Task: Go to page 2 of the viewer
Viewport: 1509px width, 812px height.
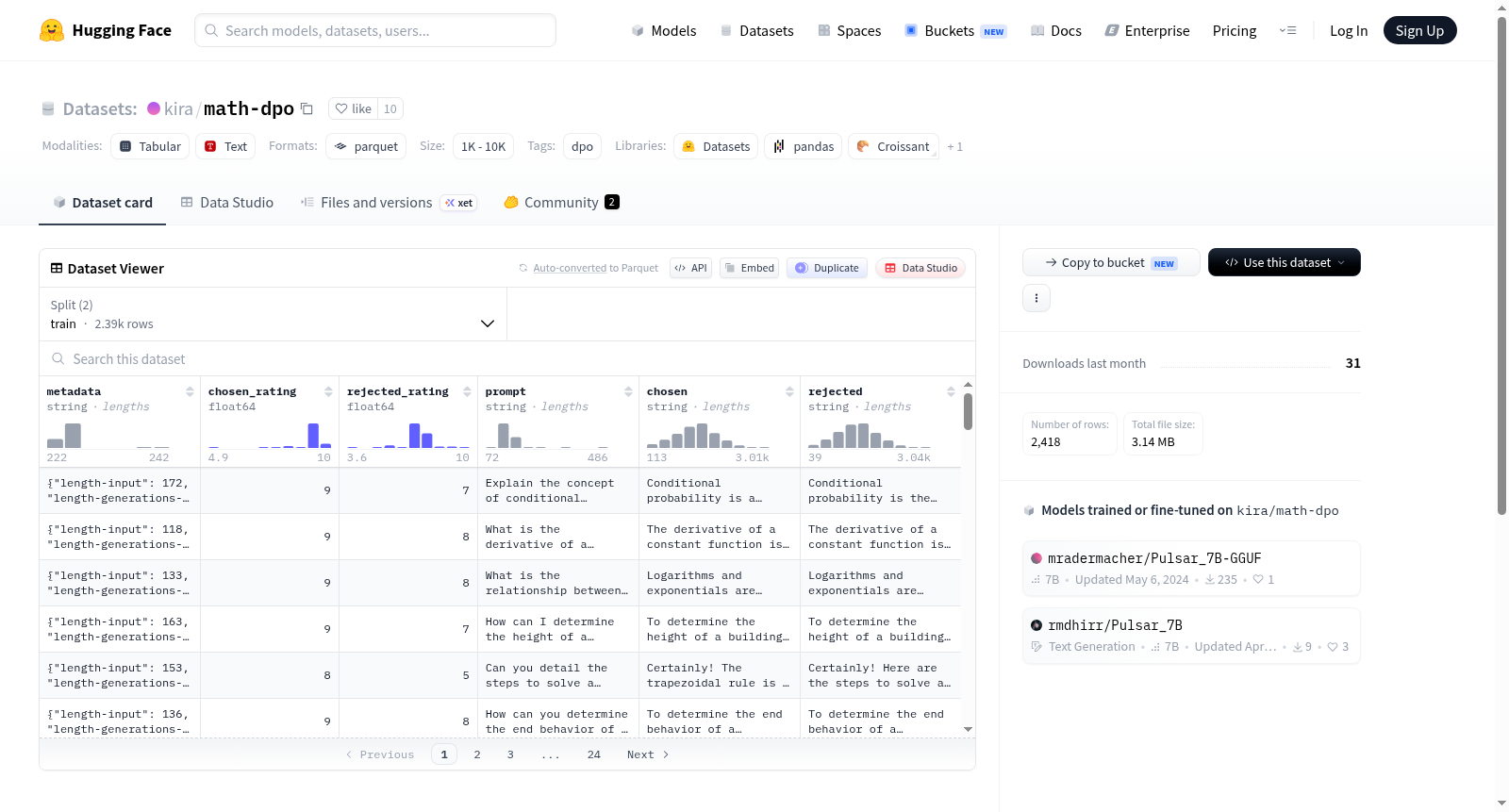Action: pos(477,754)
